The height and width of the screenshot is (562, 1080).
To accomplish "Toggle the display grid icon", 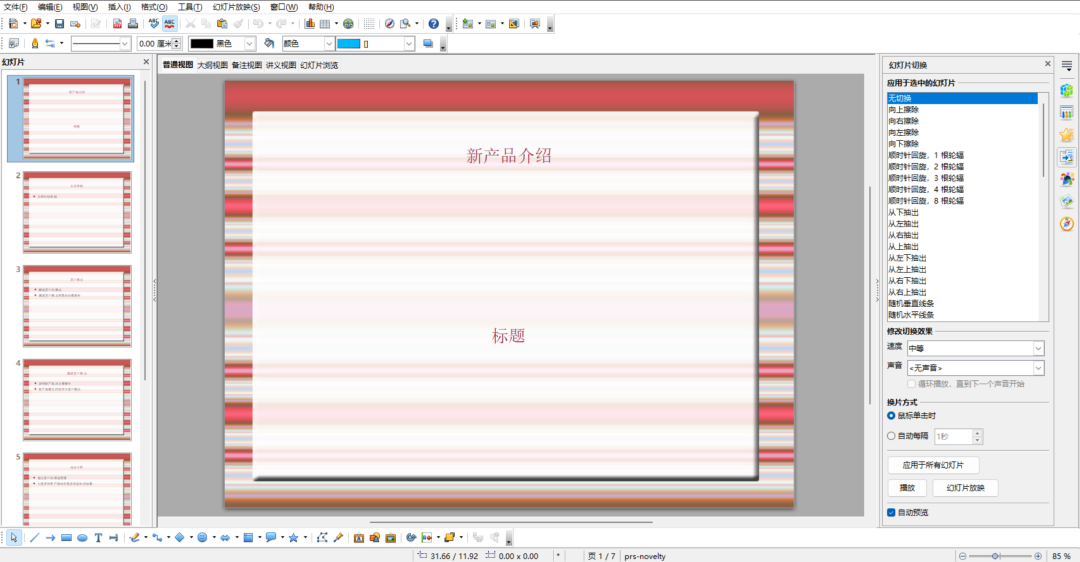I will (x=369, y=23).
